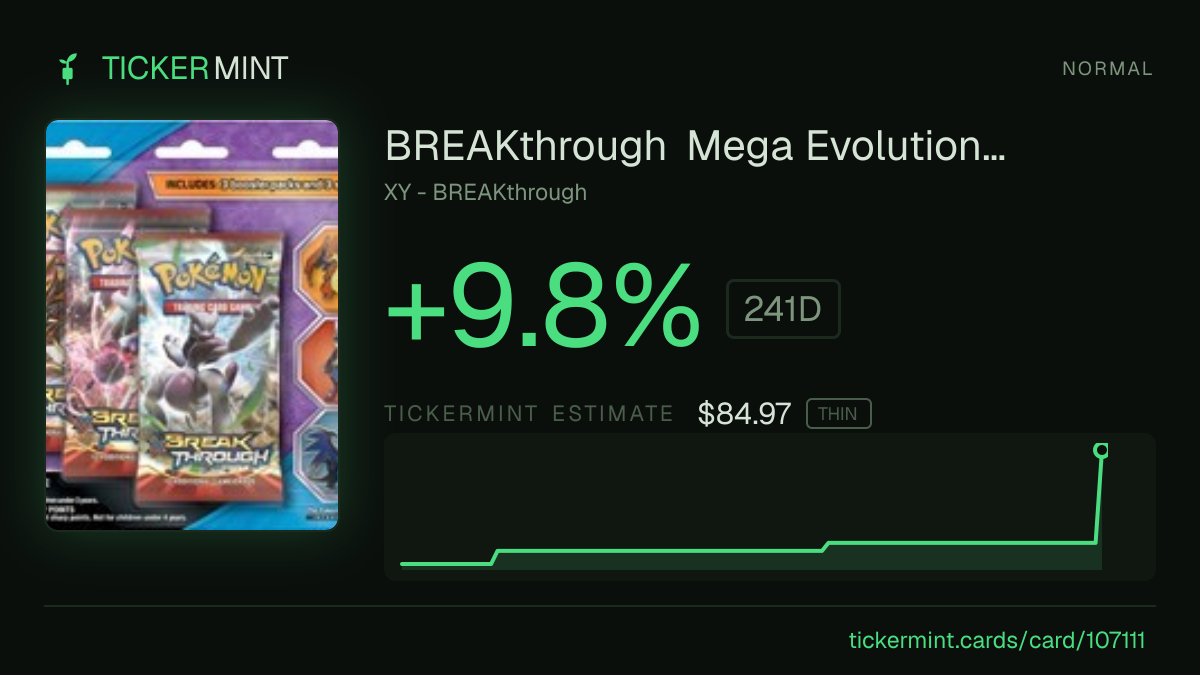Screen dimensions: 1200x675
Task: Select the 241D time range badge
Action: point(783,309)
